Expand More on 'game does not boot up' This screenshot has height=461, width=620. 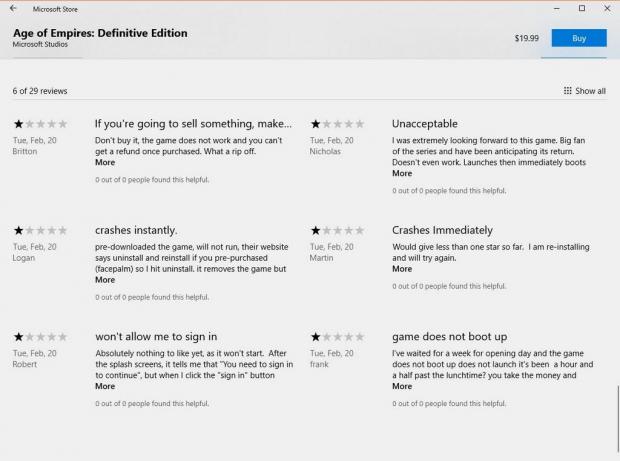pos(401,386)
